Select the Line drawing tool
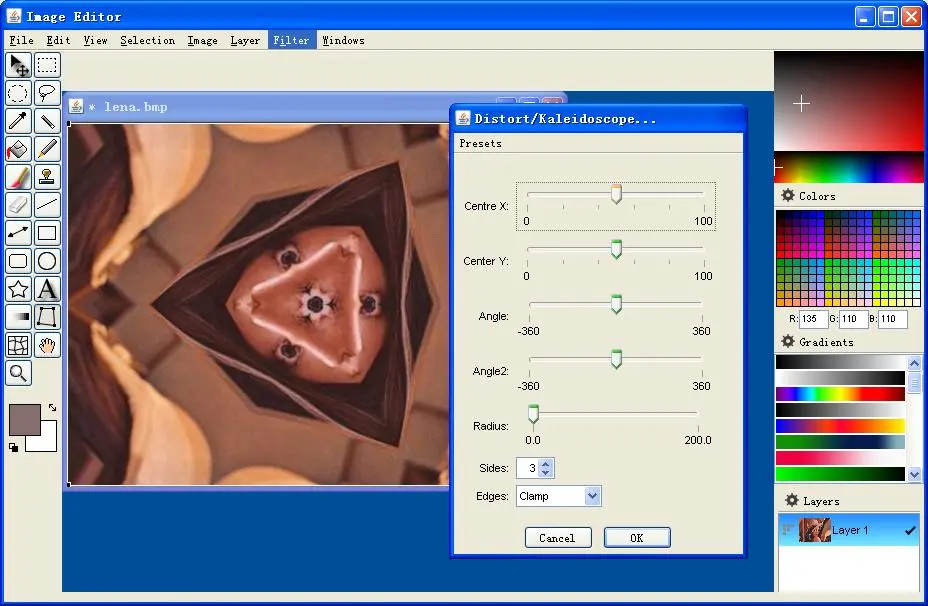Image resolution: width=928 pixels, height=606 pixels. click(47, 205)
